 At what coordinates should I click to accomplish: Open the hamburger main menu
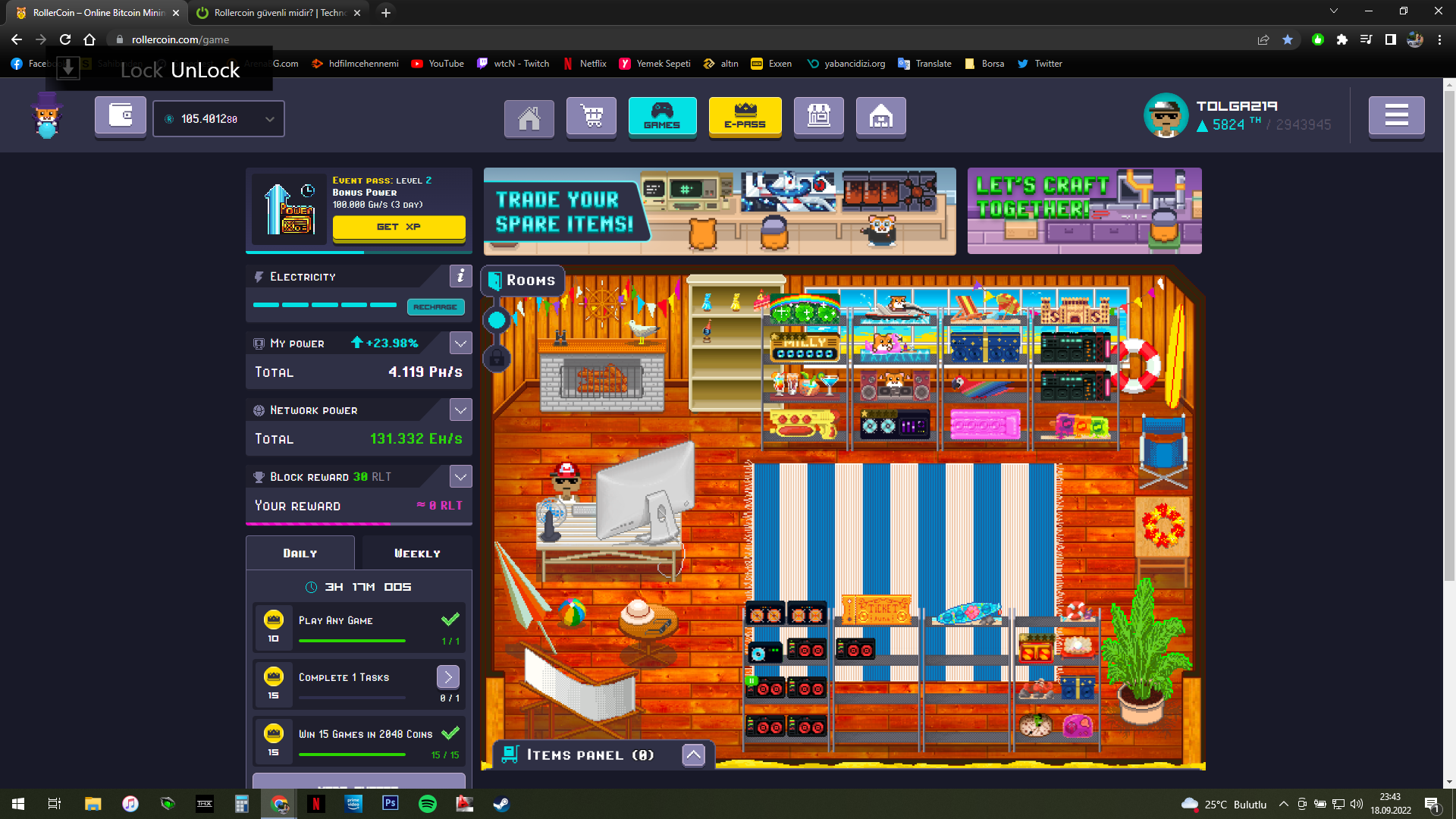point(1396,116)
